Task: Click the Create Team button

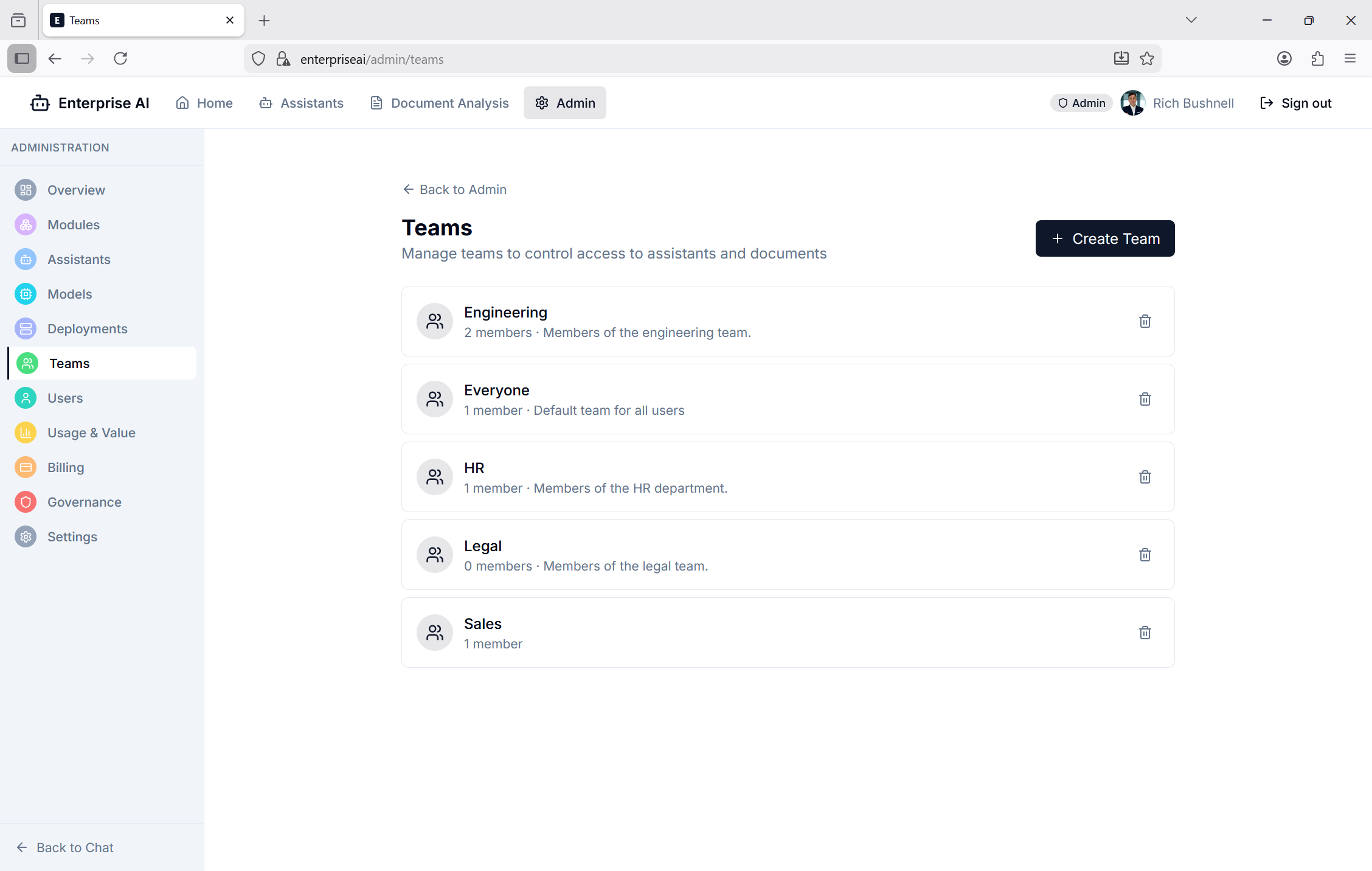Action: [x=1104, y=238]
